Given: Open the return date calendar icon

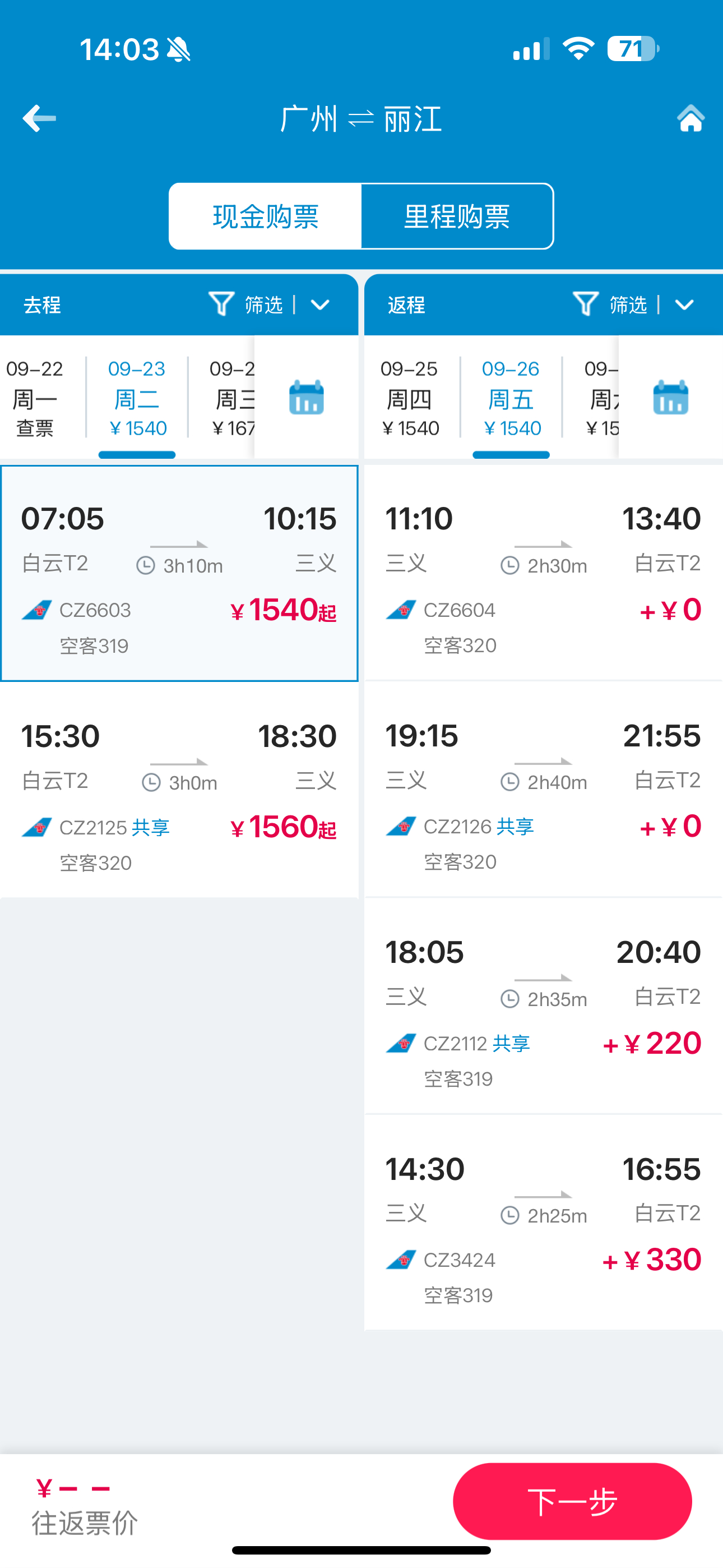Looking at the screenshot, I should [x=671, y=397].
